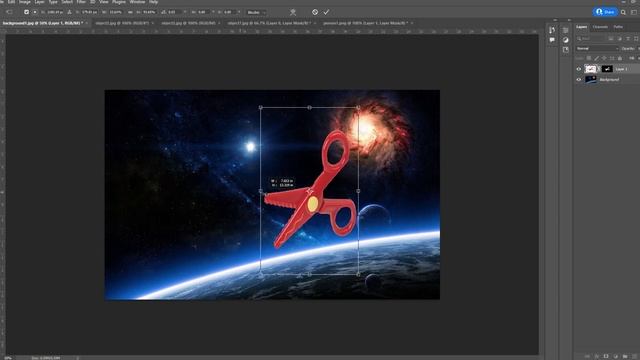Open the History panel icon
Image resolution: width=640 pixels, height=360 pixels.
(x=552, y=30)
